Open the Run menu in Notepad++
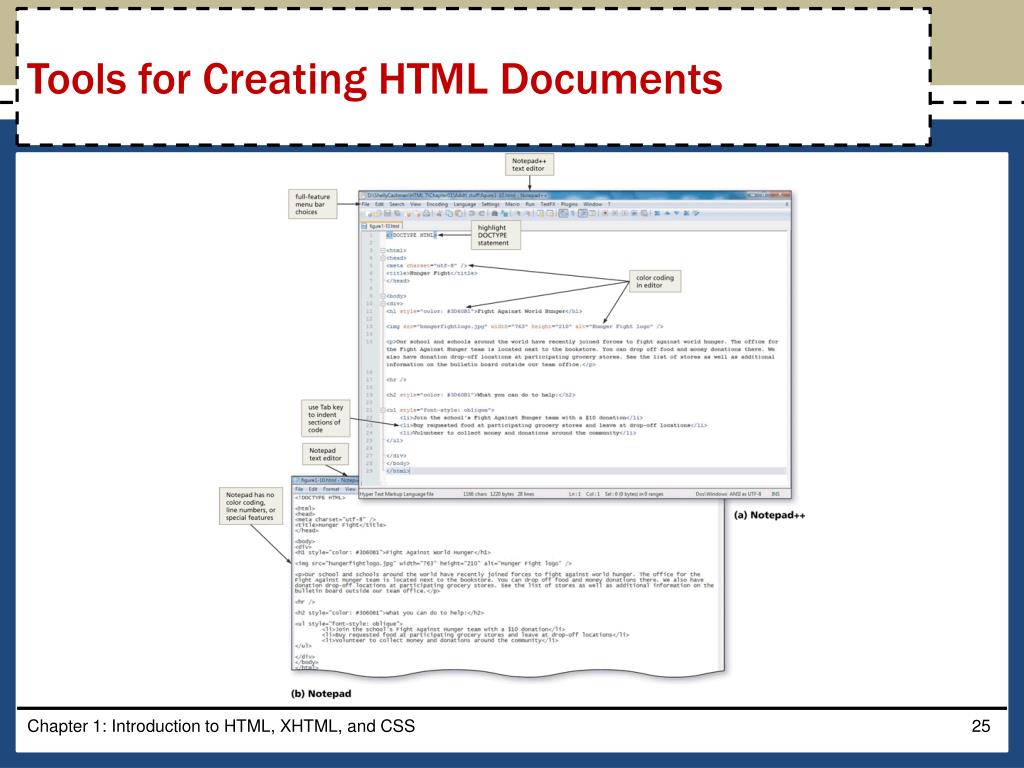 click(x=530, y=204)
